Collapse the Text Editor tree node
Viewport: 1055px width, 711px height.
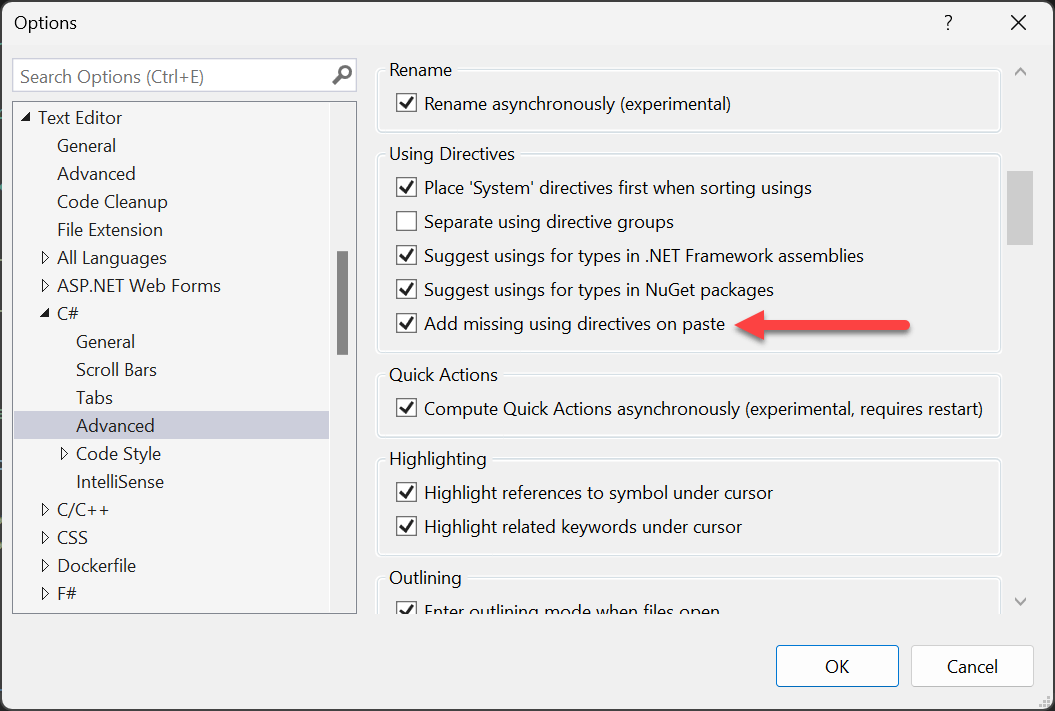pyautogui.click(x=26, y=118)
